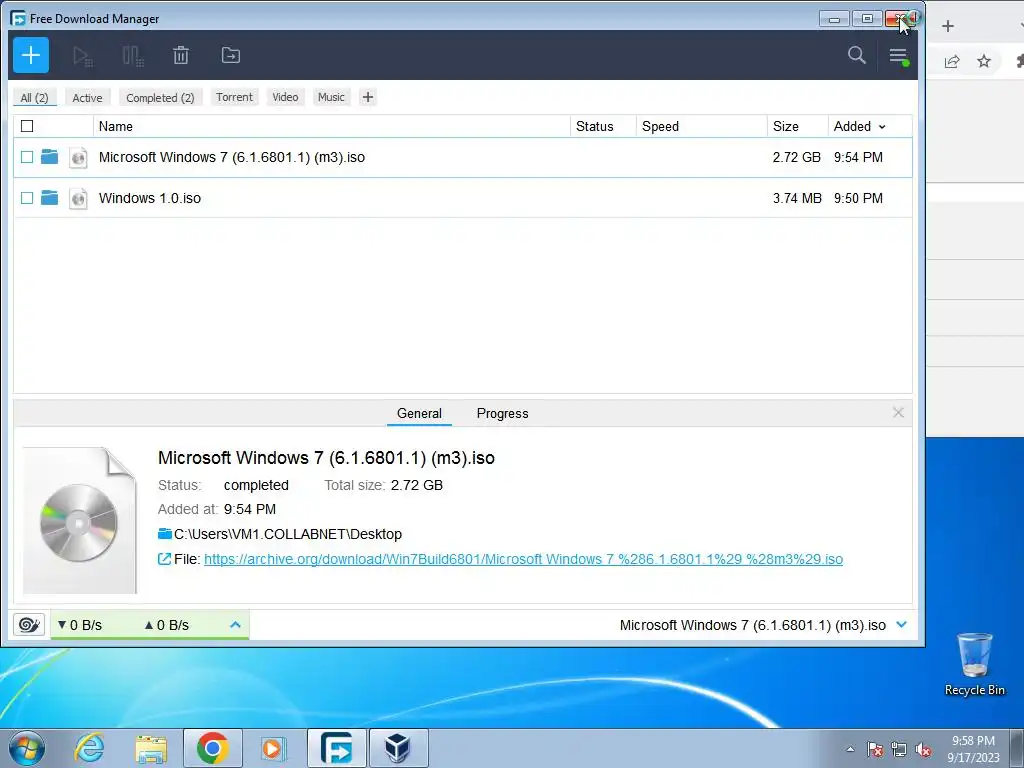Image resolution: width=1024 pixels, height=768 pixels.
Task: Open taskbar clock showing 9:58 PM
Action: coord(973,749)
